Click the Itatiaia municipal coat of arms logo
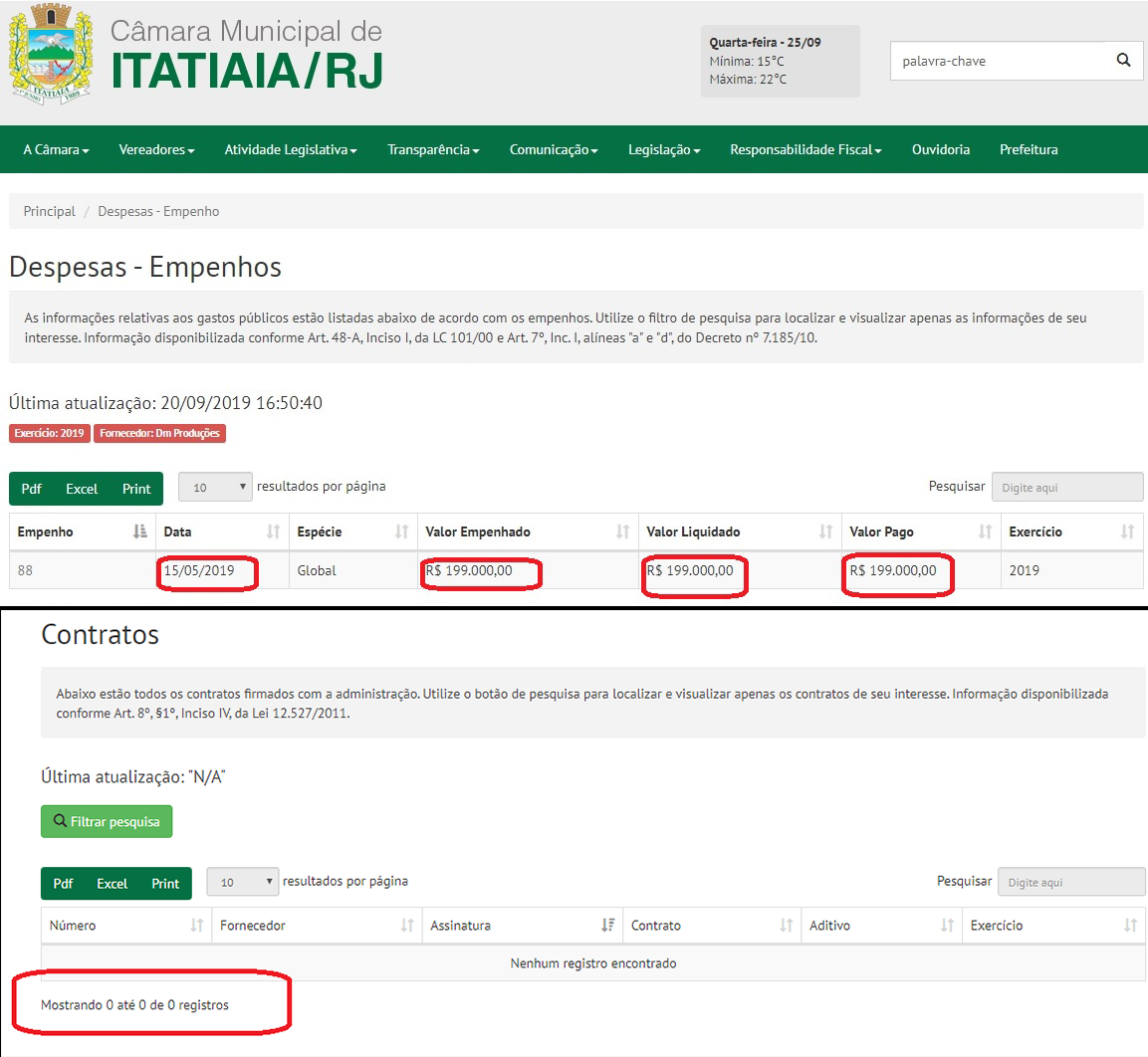The image size is (1148, 1057). click(x=51, y=55)
